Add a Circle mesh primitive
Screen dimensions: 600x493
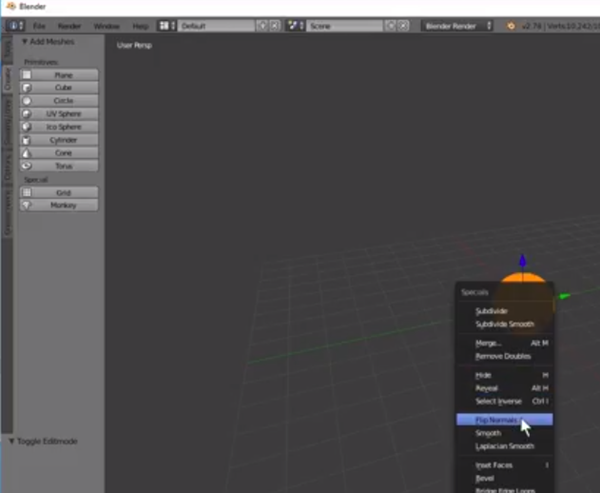[60, 101]
